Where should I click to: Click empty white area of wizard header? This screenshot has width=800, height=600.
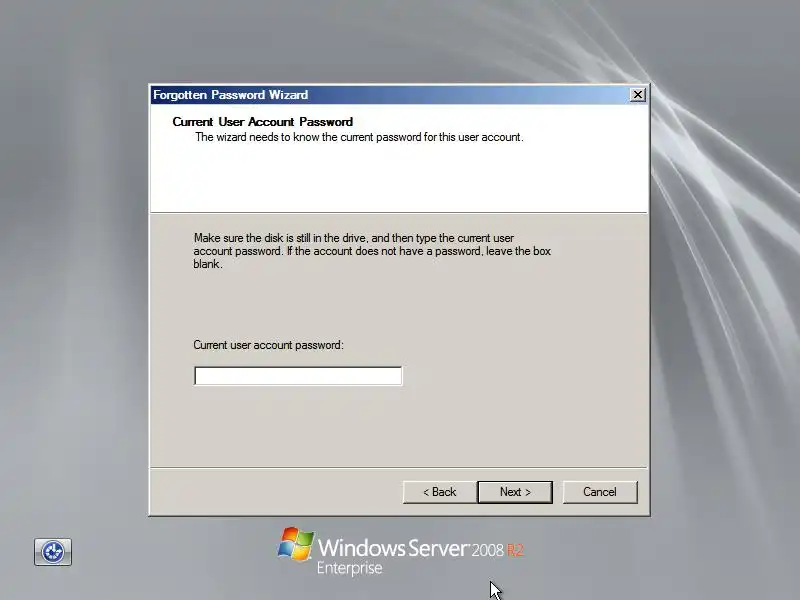pos(398,179)
